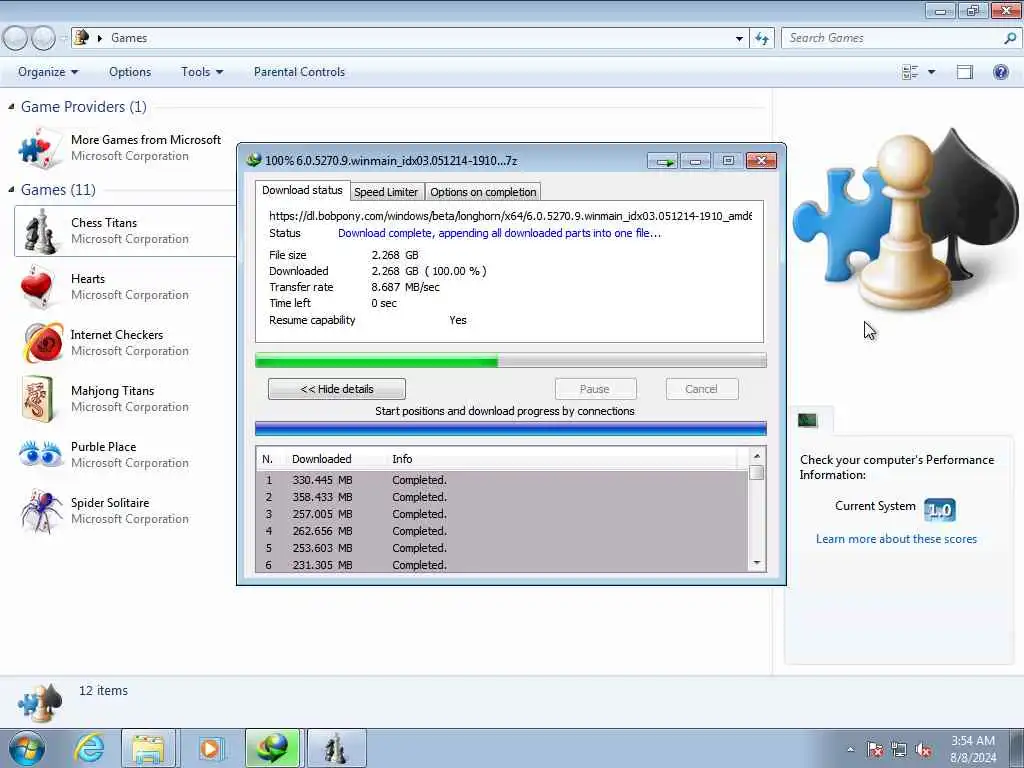Open the Tools dropdown menu
1024x768 pixels.
tap(202, 72)
